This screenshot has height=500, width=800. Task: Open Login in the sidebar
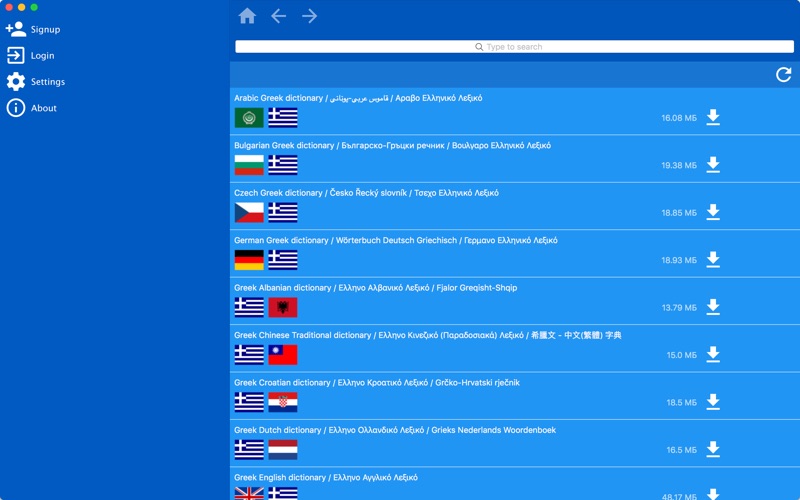[x=31, y=55]
